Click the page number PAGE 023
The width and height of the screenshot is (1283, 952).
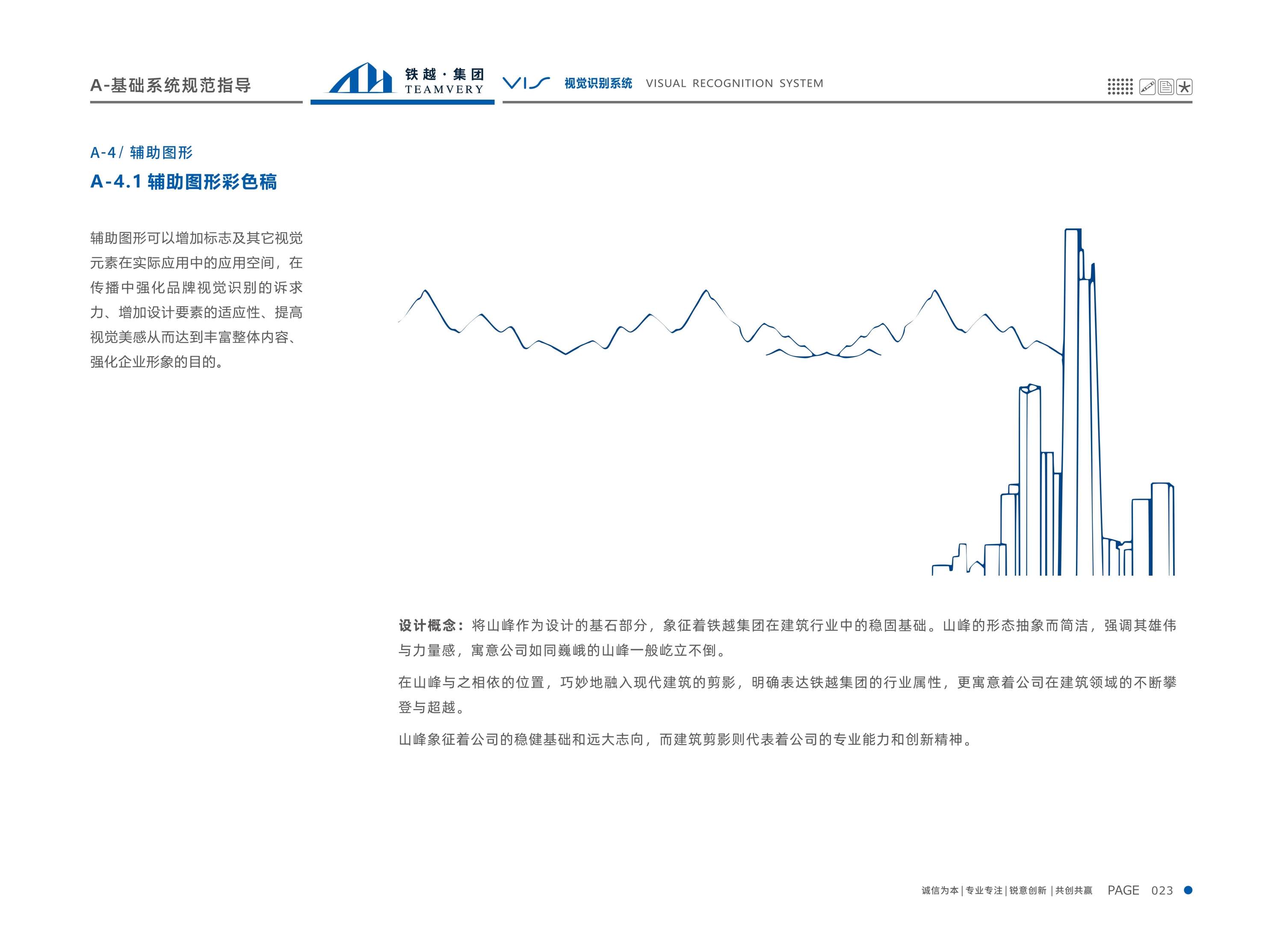click(x=1140, y=890)
